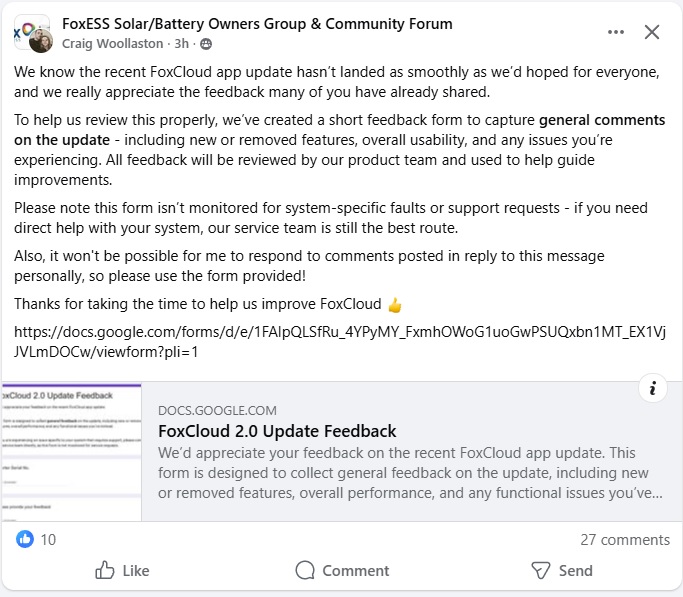Viewport: 683px width, 597px height.
Task: Show the post audience privacy icon
Action: (206, 44)
